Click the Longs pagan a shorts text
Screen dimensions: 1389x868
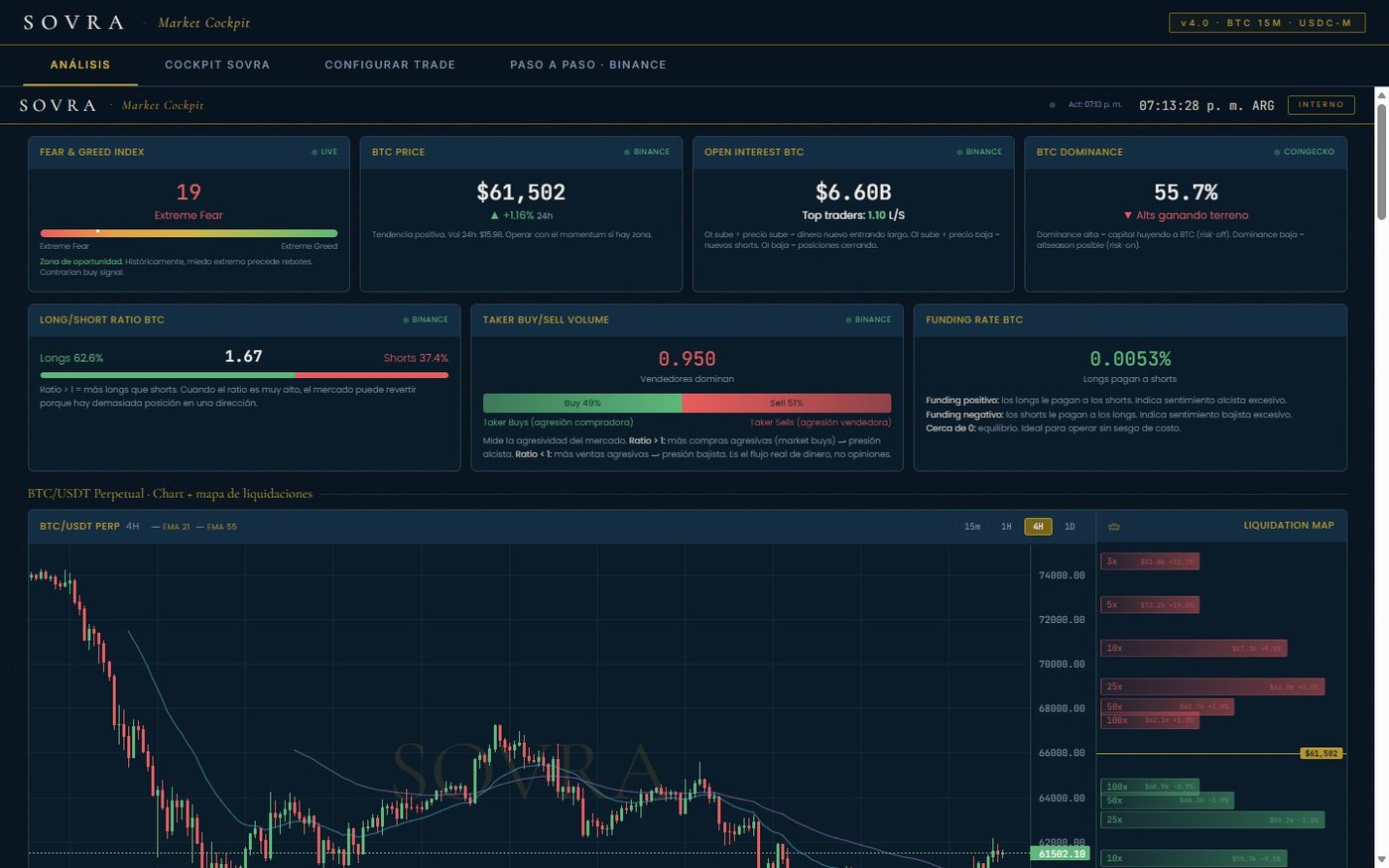tap(1130, 379)
